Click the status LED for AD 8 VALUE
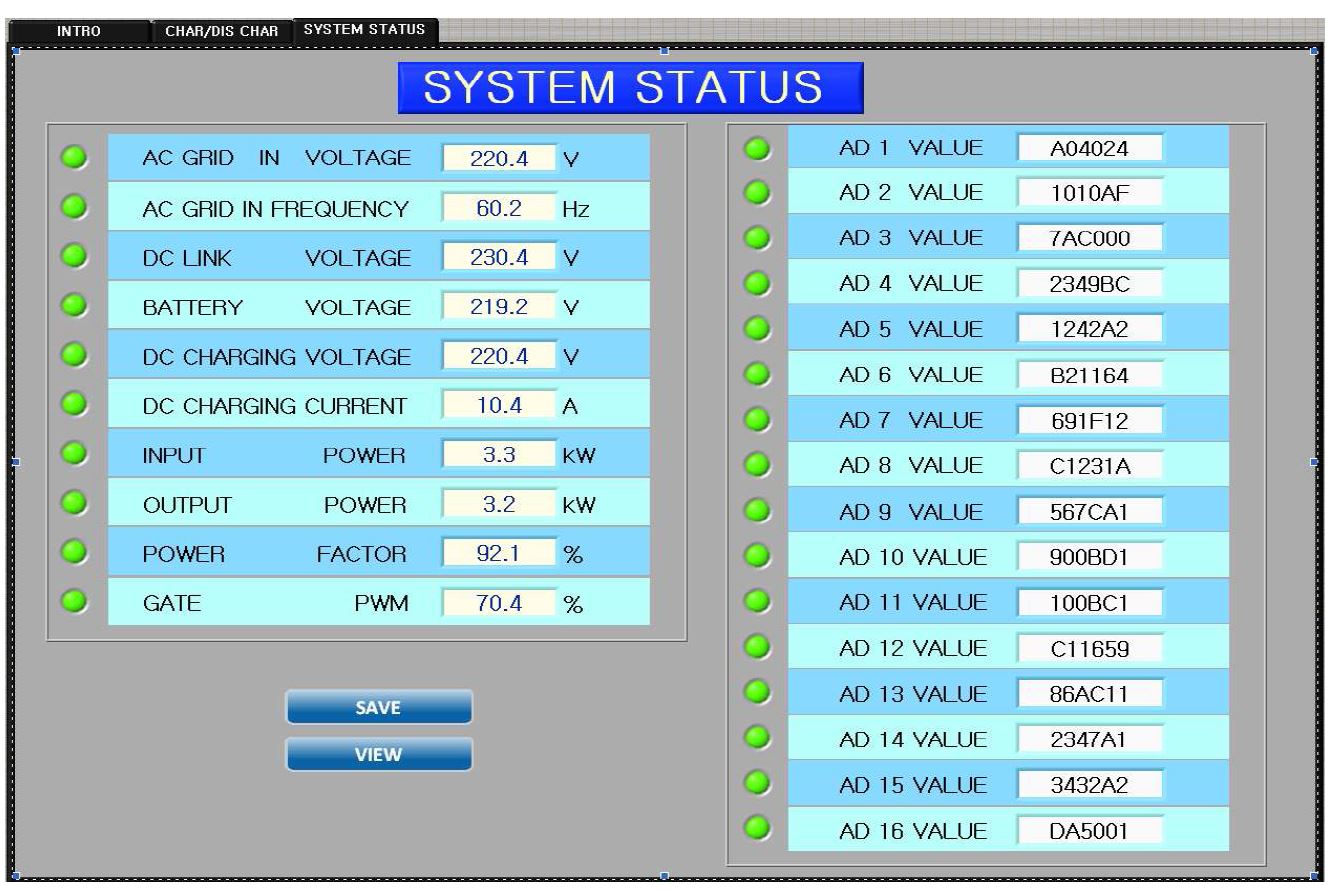Image resolution: width=1342 pixels, height=891 pixels. (759, 466)
